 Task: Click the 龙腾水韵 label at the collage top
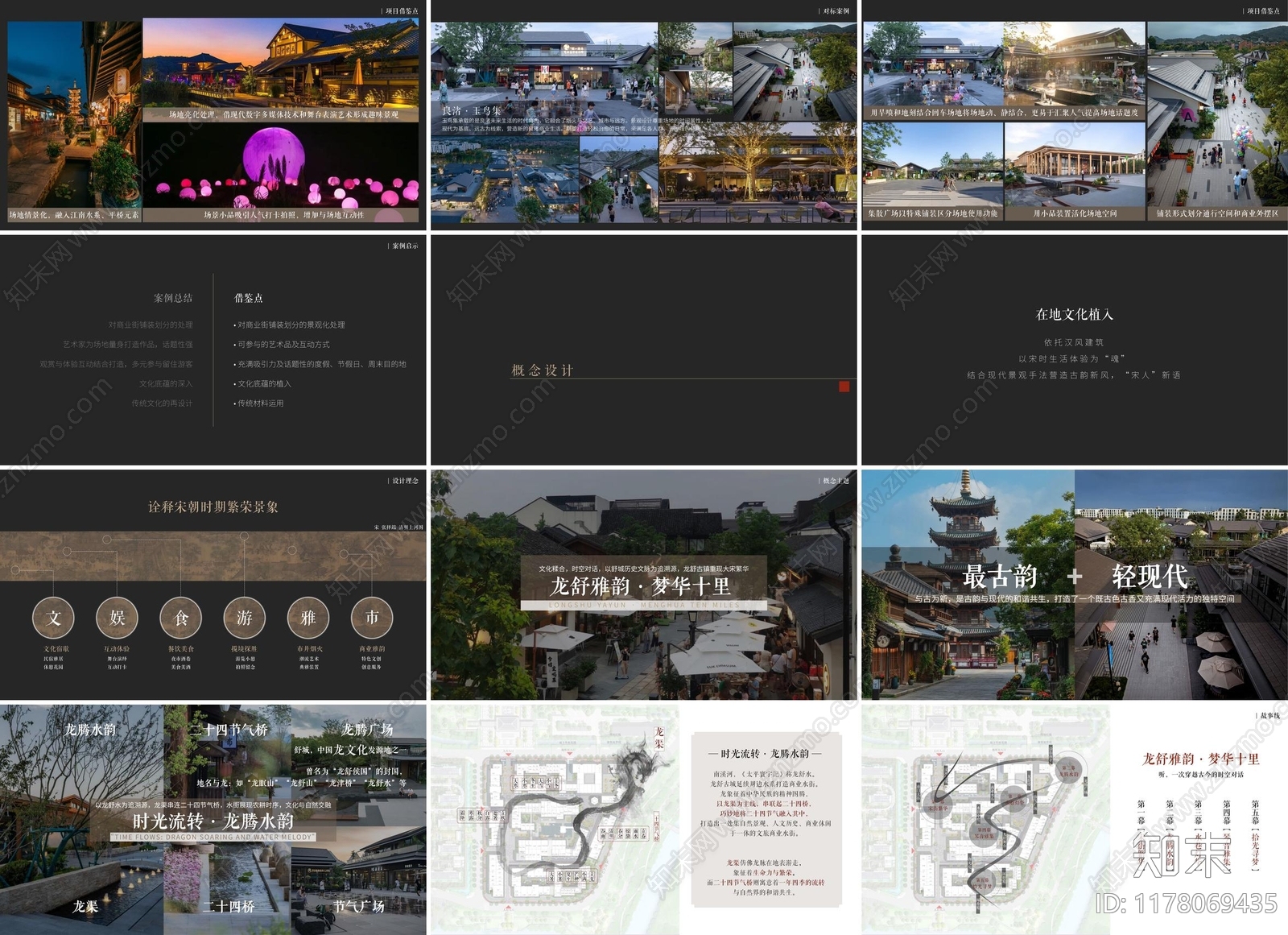click(x=90, y=730)
